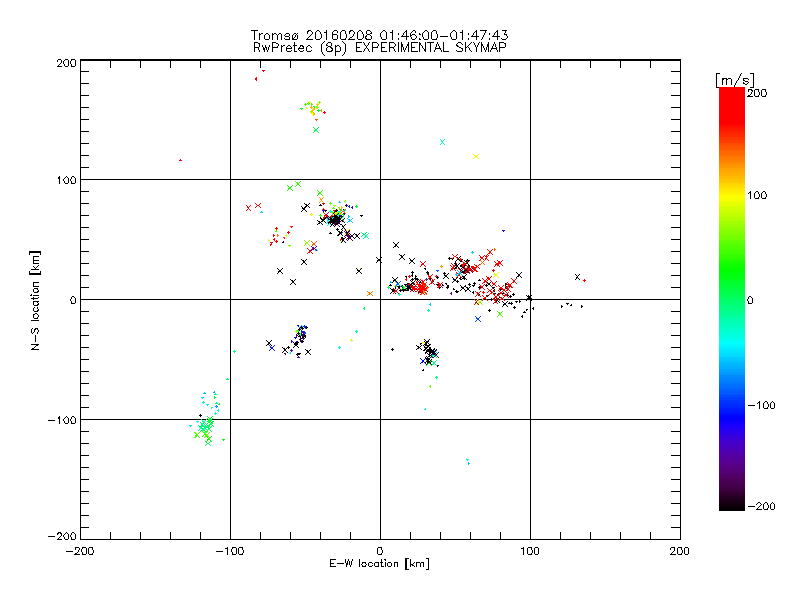The image size is (800, 600).
Task: Click the black x marker near the far right edge
Action: (x=578, y=277)
